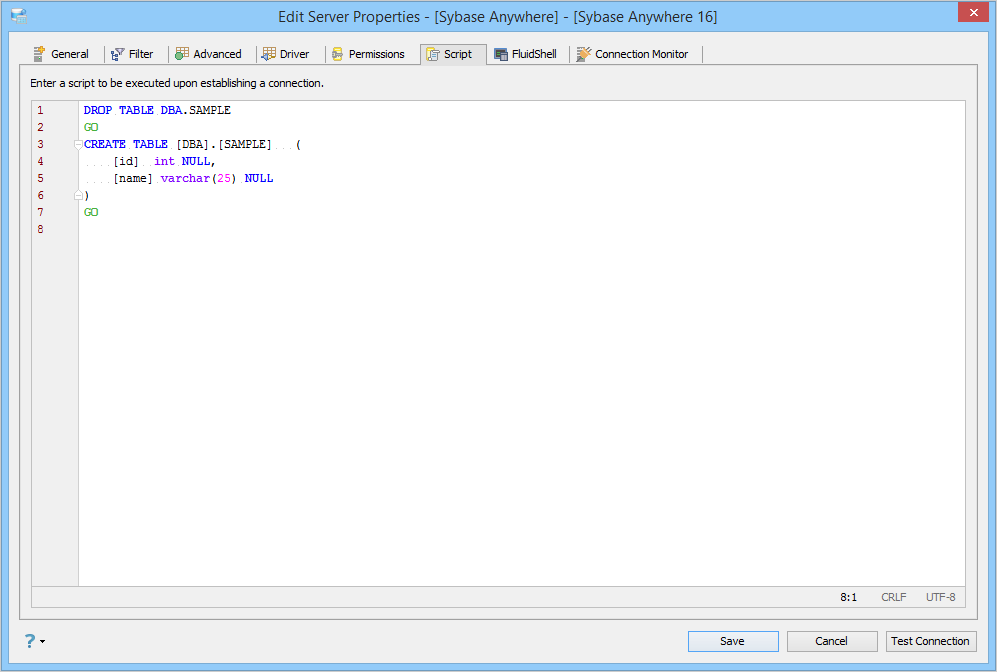Close the Edit Server Properties dialog
This screenshot has height=672, width=997.
tap(973, 12)
